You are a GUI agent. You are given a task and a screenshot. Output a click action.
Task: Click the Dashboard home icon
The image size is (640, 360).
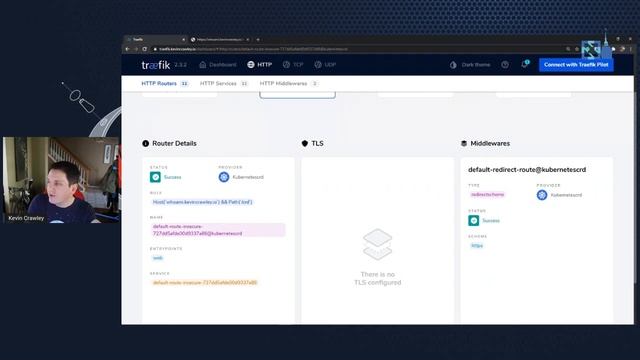[x=202, y=64]
